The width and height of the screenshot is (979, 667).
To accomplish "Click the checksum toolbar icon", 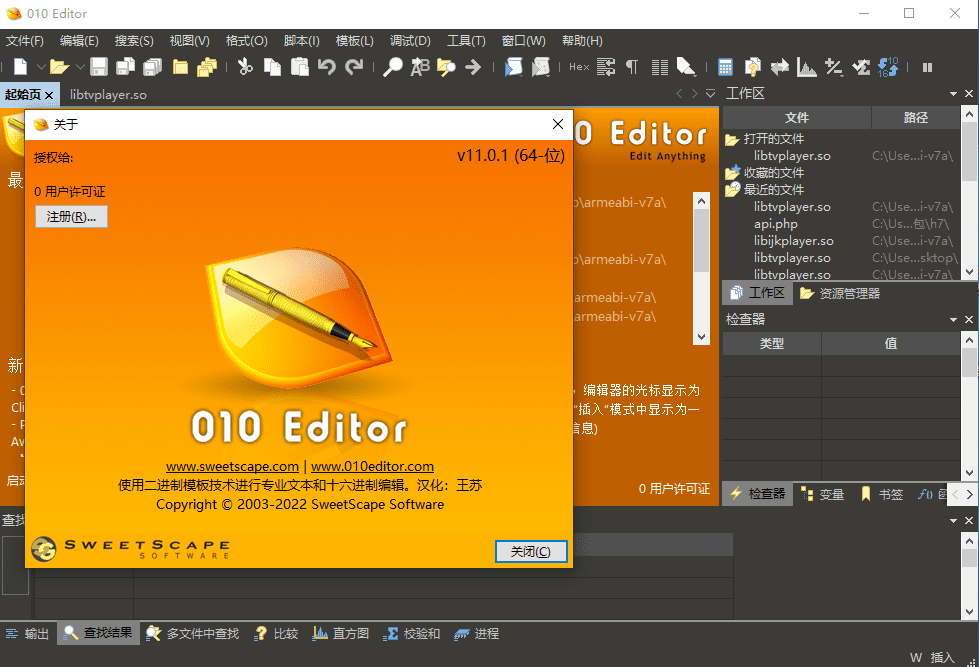I will coord(861,67).
